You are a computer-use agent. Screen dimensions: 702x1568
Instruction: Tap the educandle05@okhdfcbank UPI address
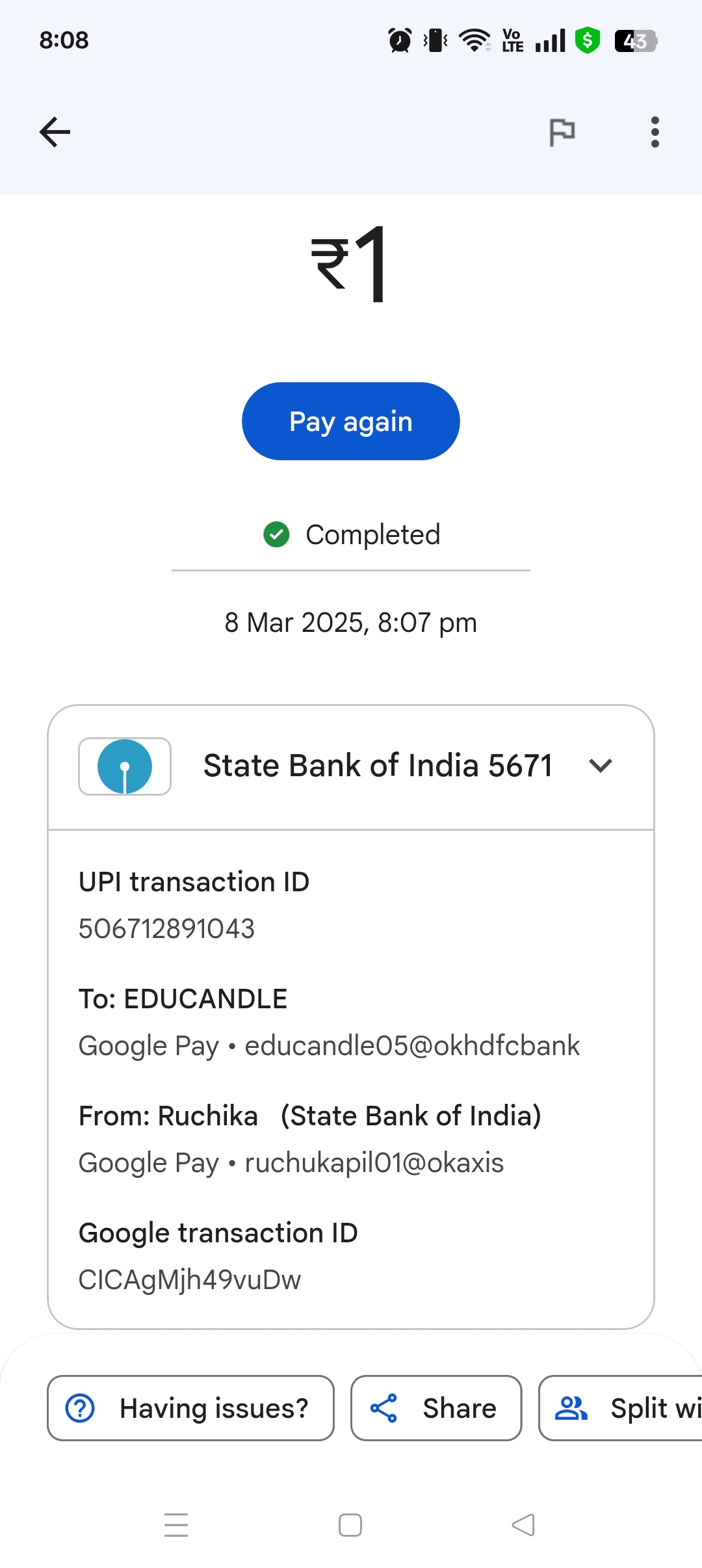click(x=412, y=1045)
